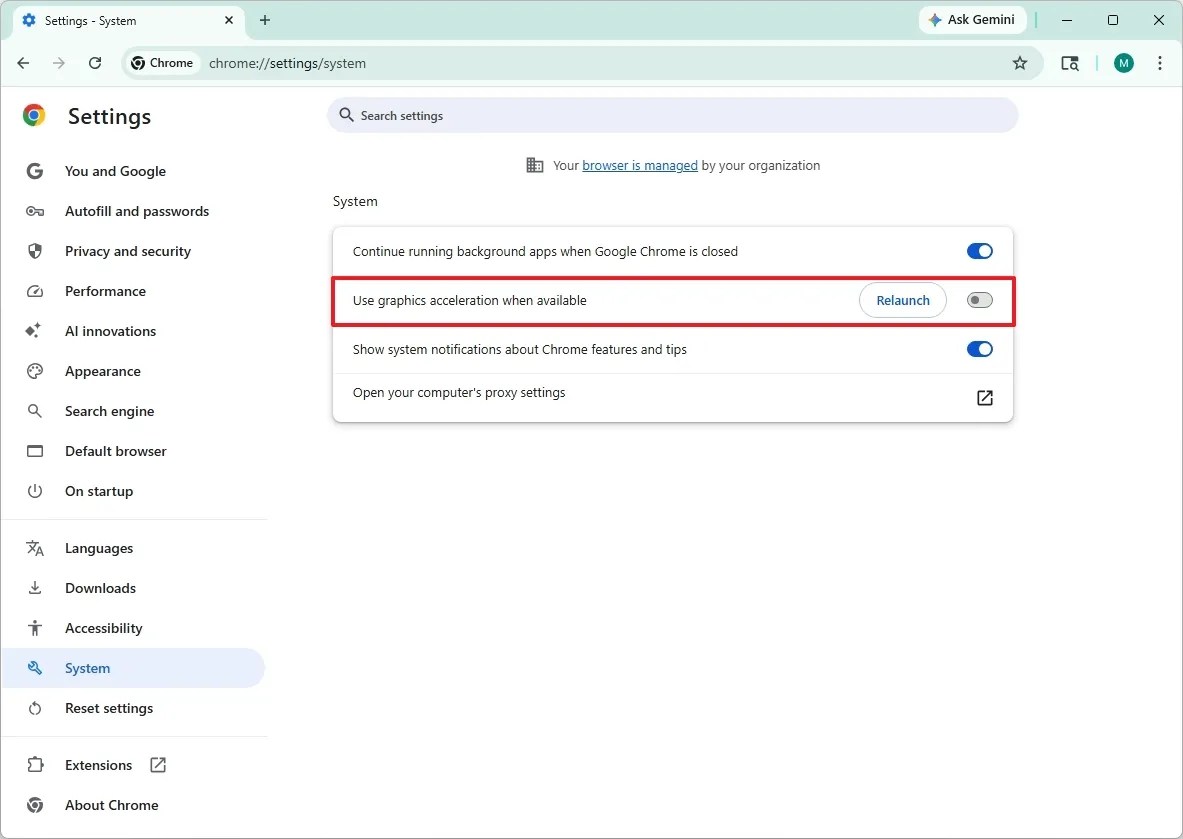Click the Settings page title
Screen dimensions: 1183x839
point(109,116)
